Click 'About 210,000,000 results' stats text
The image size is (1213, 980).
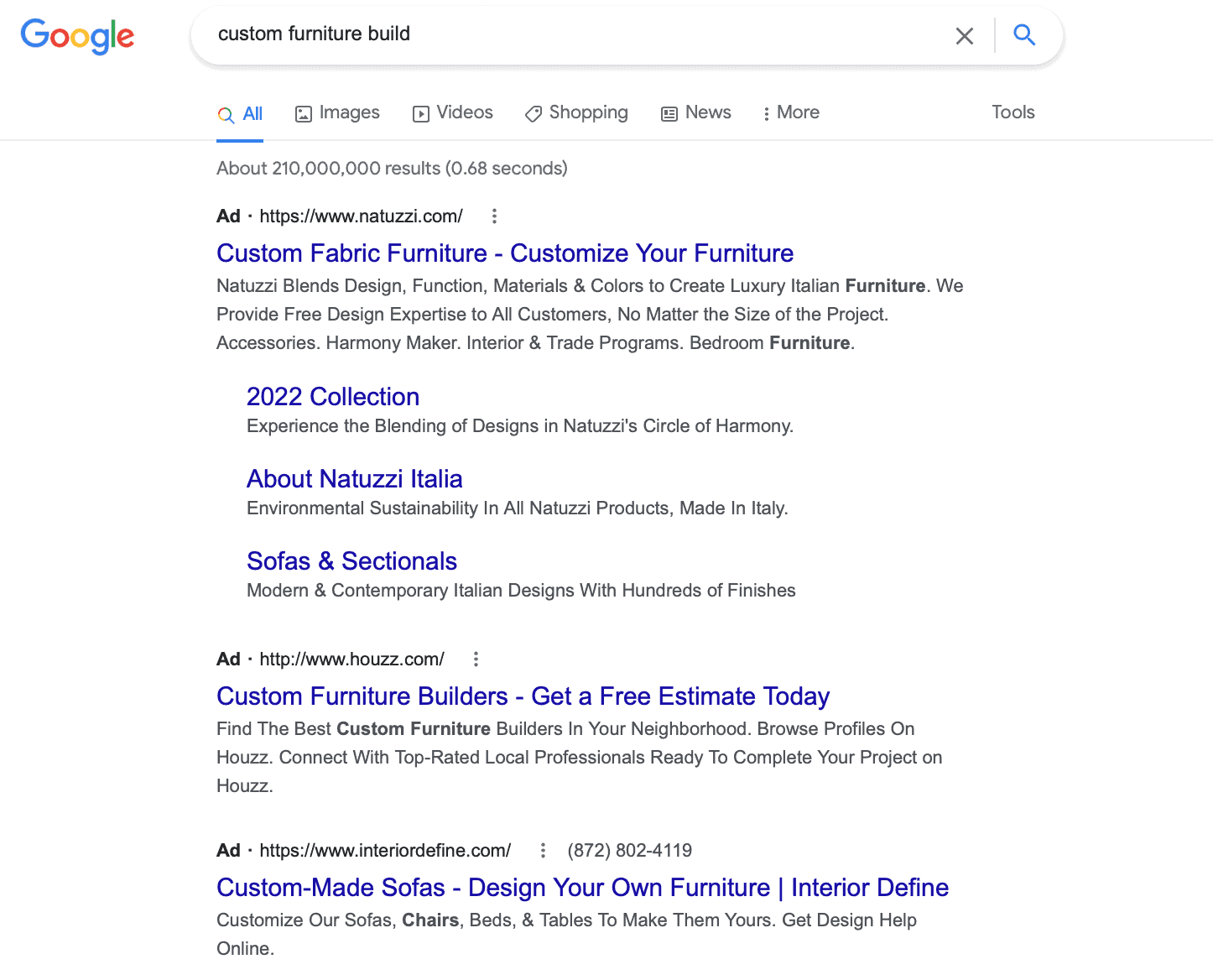[x=392, y=169]
